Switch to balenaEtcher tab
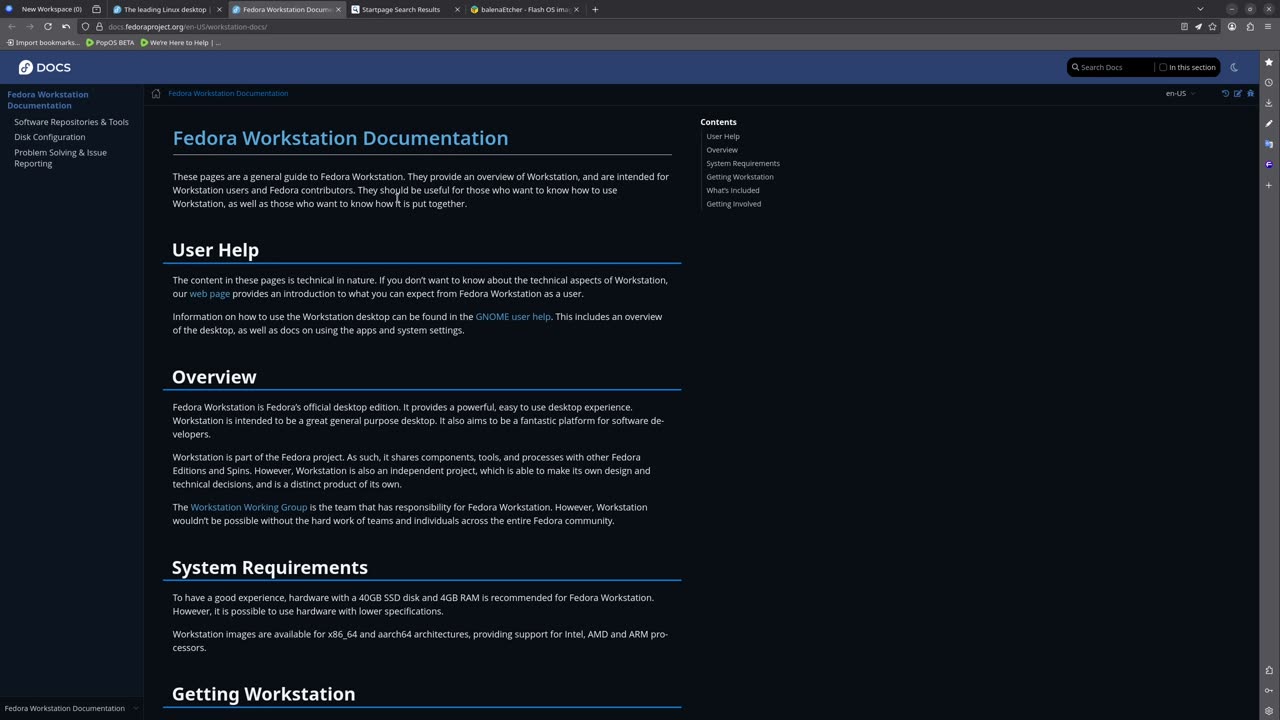The width and height of the screenshot is (1280, 720). point(524,9)
